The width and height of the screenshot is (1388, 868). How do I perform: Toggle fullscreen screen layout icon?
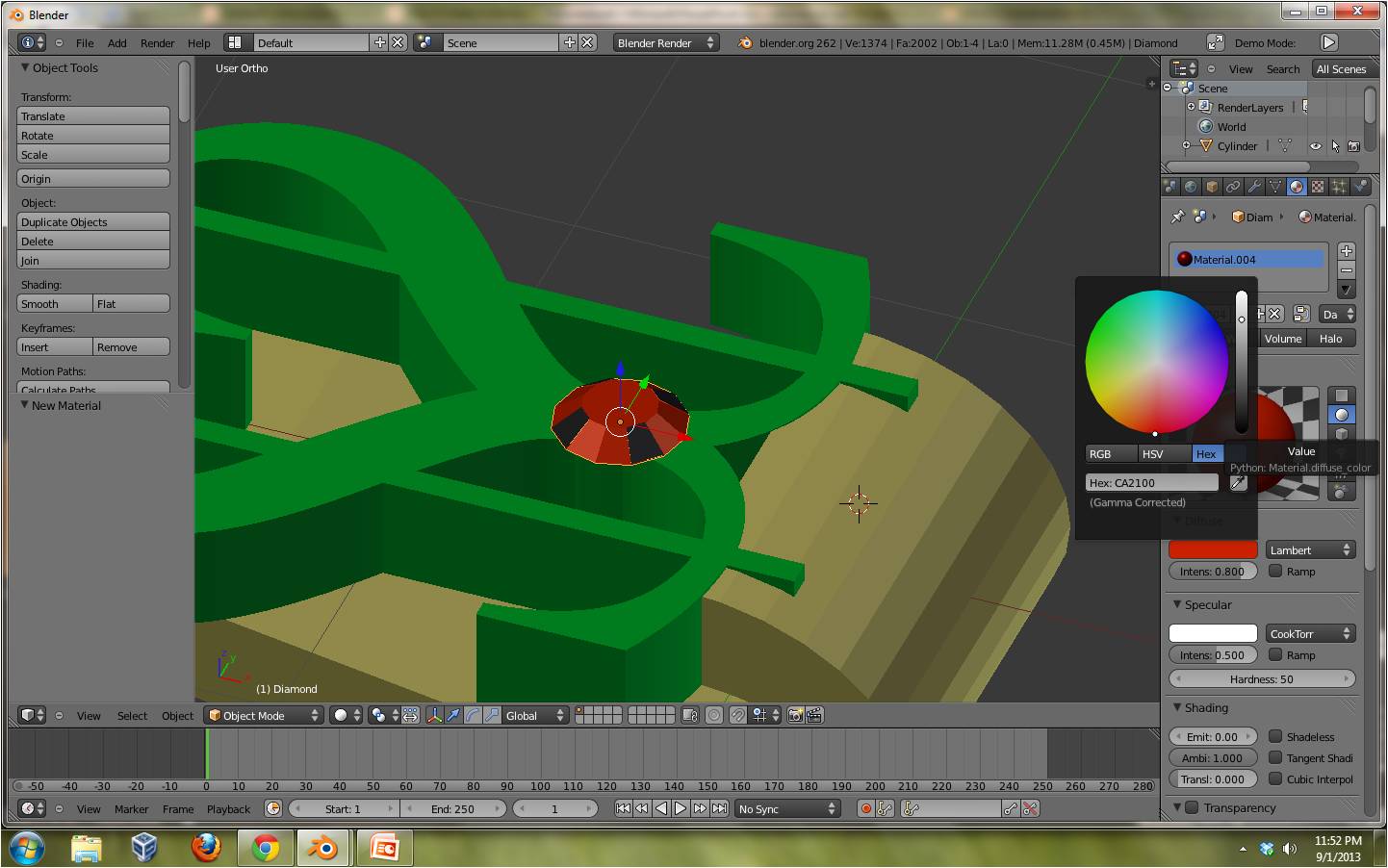(x=1215, y=42)
